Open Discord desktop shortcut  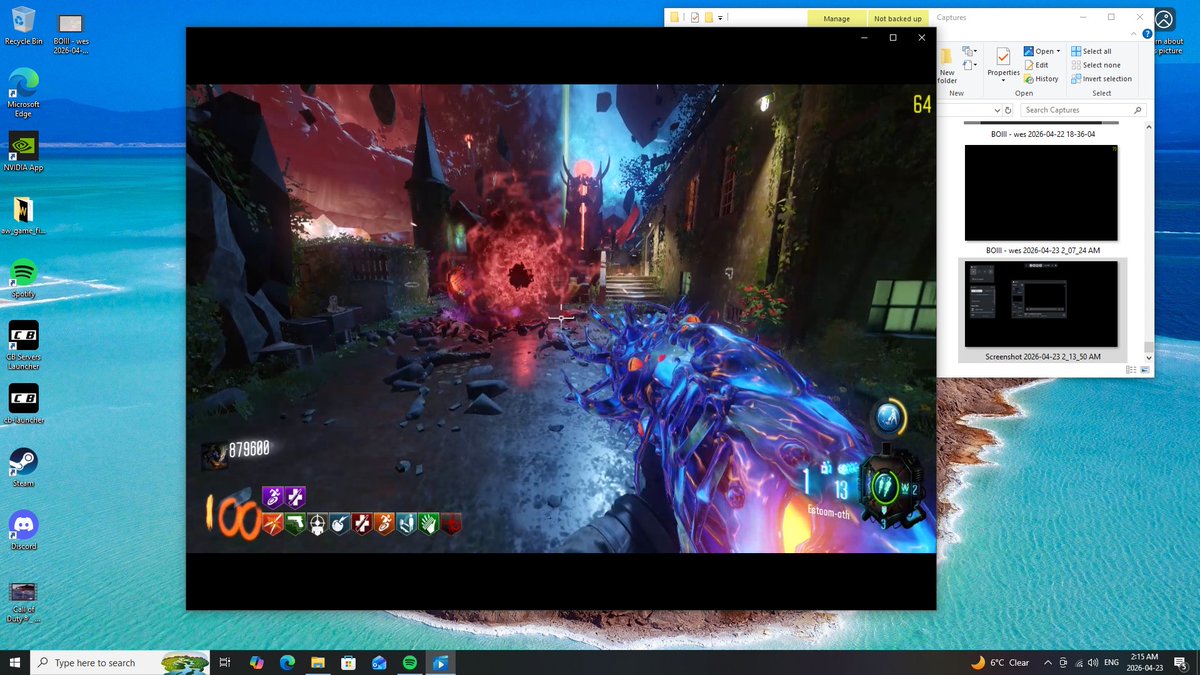tap(23, 530)
